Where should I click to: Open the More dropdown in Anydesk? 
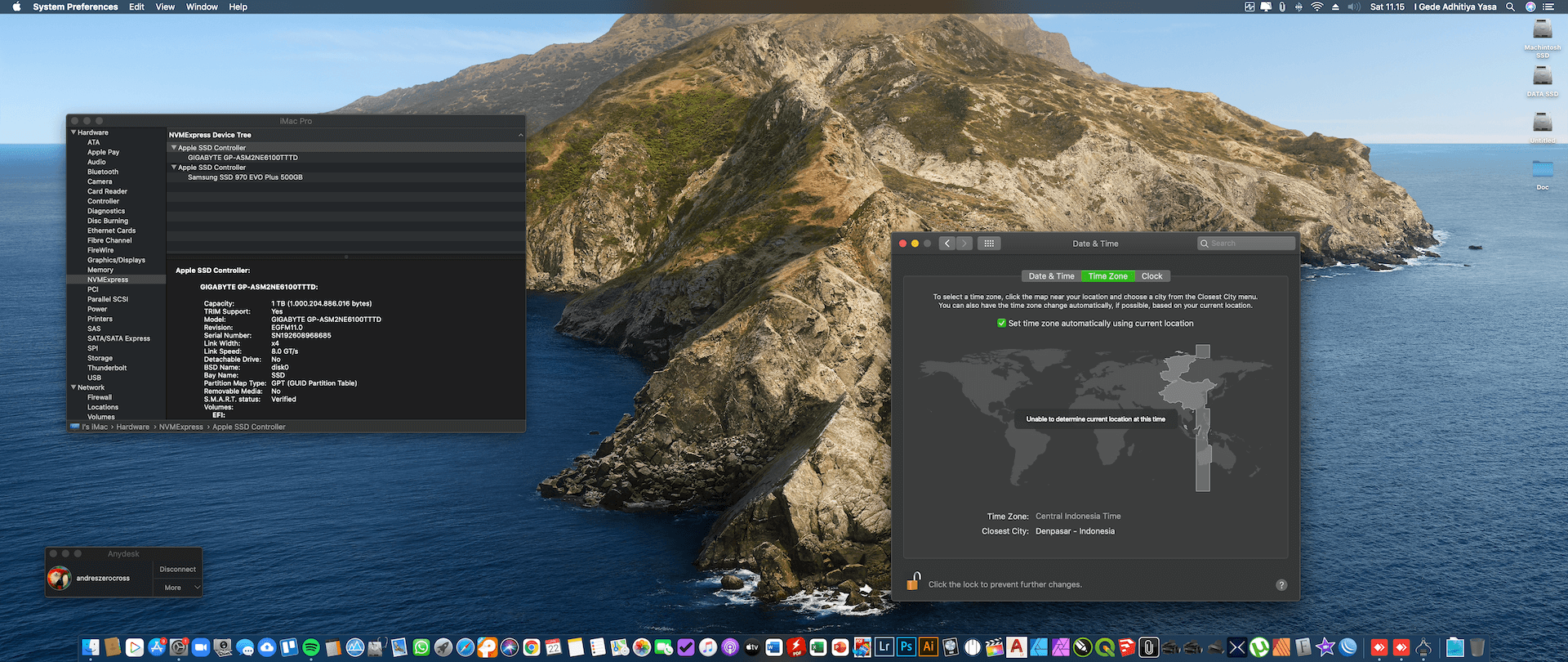click(179, 588)
